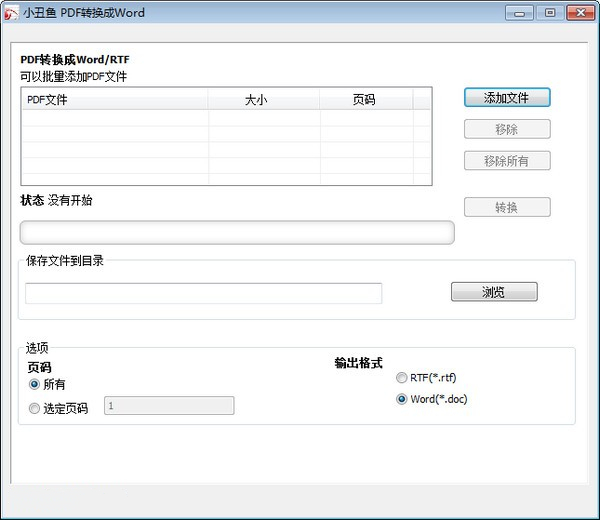Viewport: 600px width, 520px height.
Task: Click the 页码 column header in file list
Action: [366, 99]
